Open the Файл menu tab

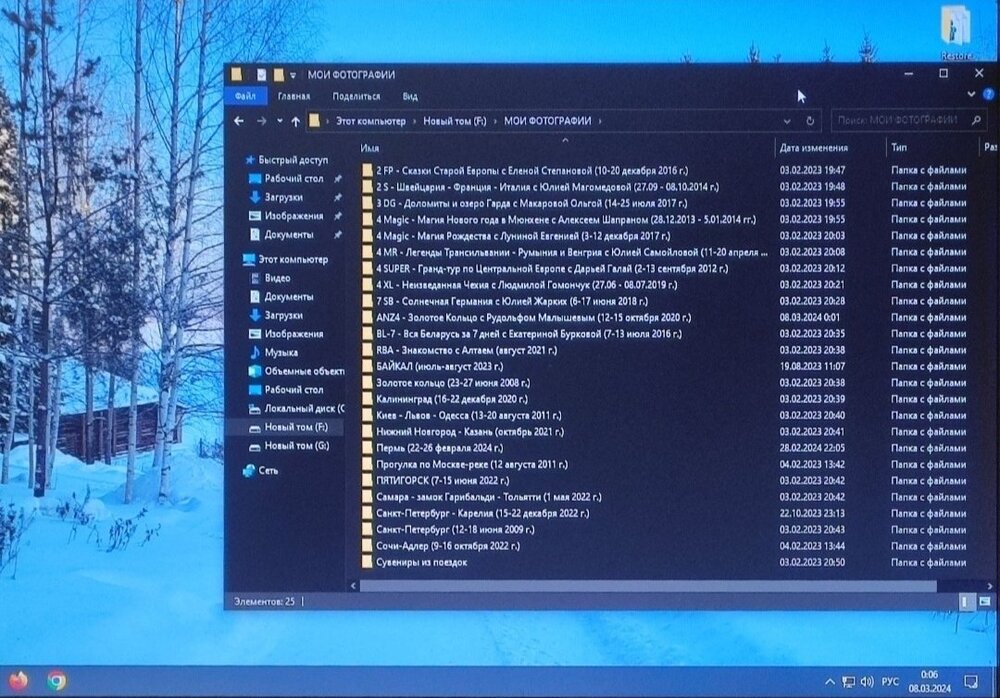tap(245, 96)
